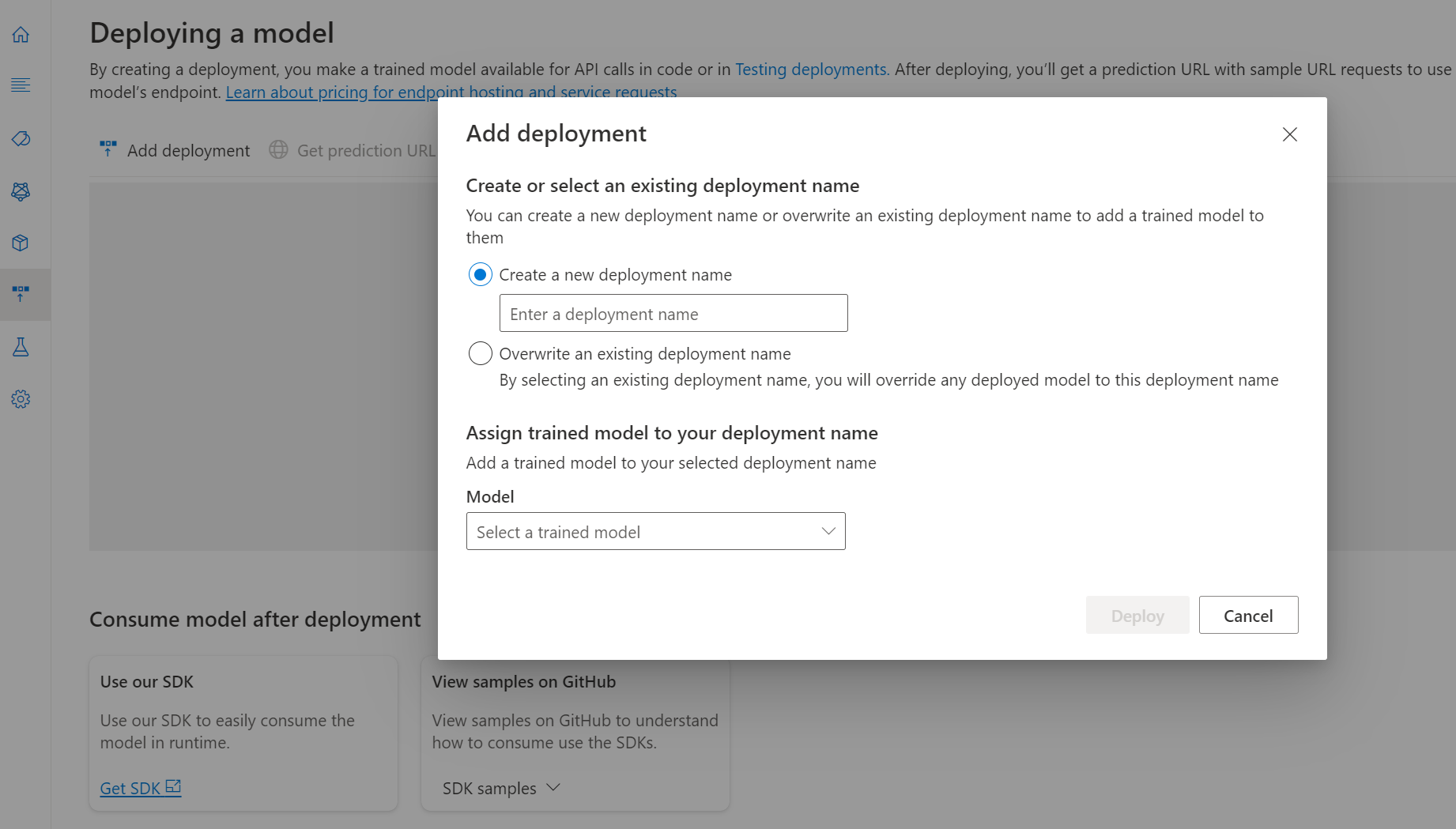Cancel the Add deployment dialog
1456x829 pixels.
[1248, 615]
